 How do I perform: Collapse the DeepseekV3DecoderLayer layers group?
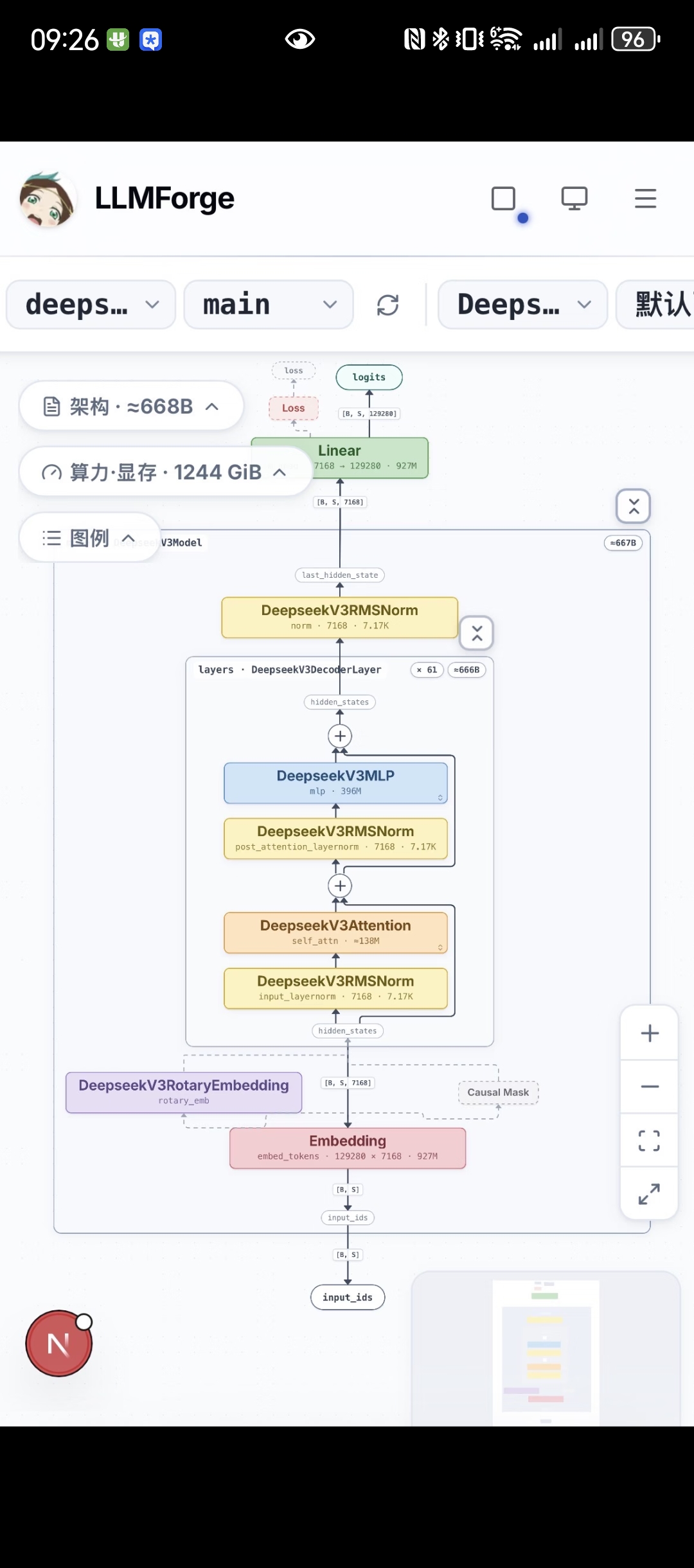tap(477, 634)
